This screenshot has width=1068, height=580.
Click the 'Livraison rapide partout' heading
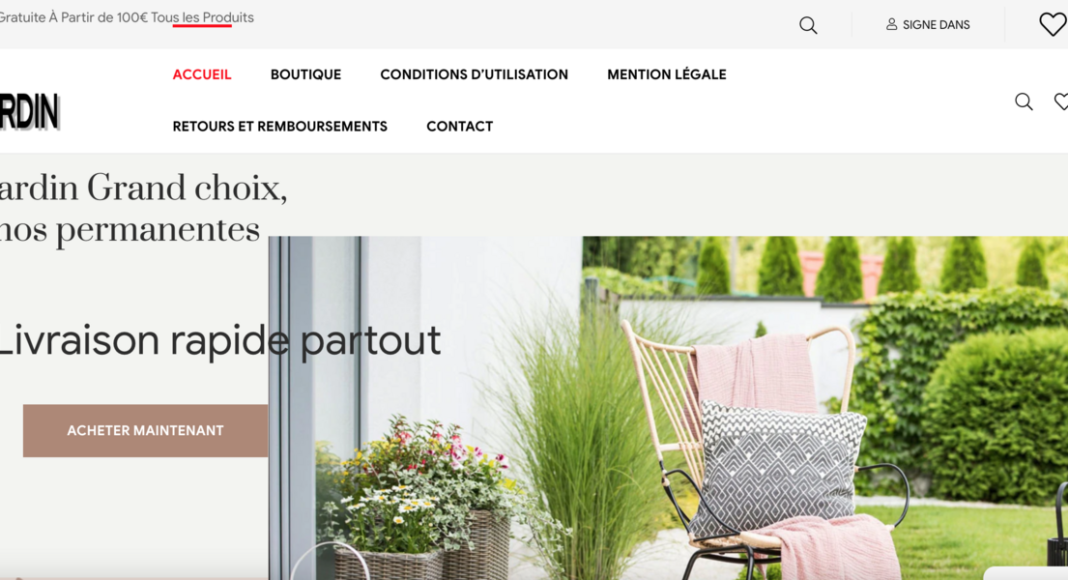220,340
